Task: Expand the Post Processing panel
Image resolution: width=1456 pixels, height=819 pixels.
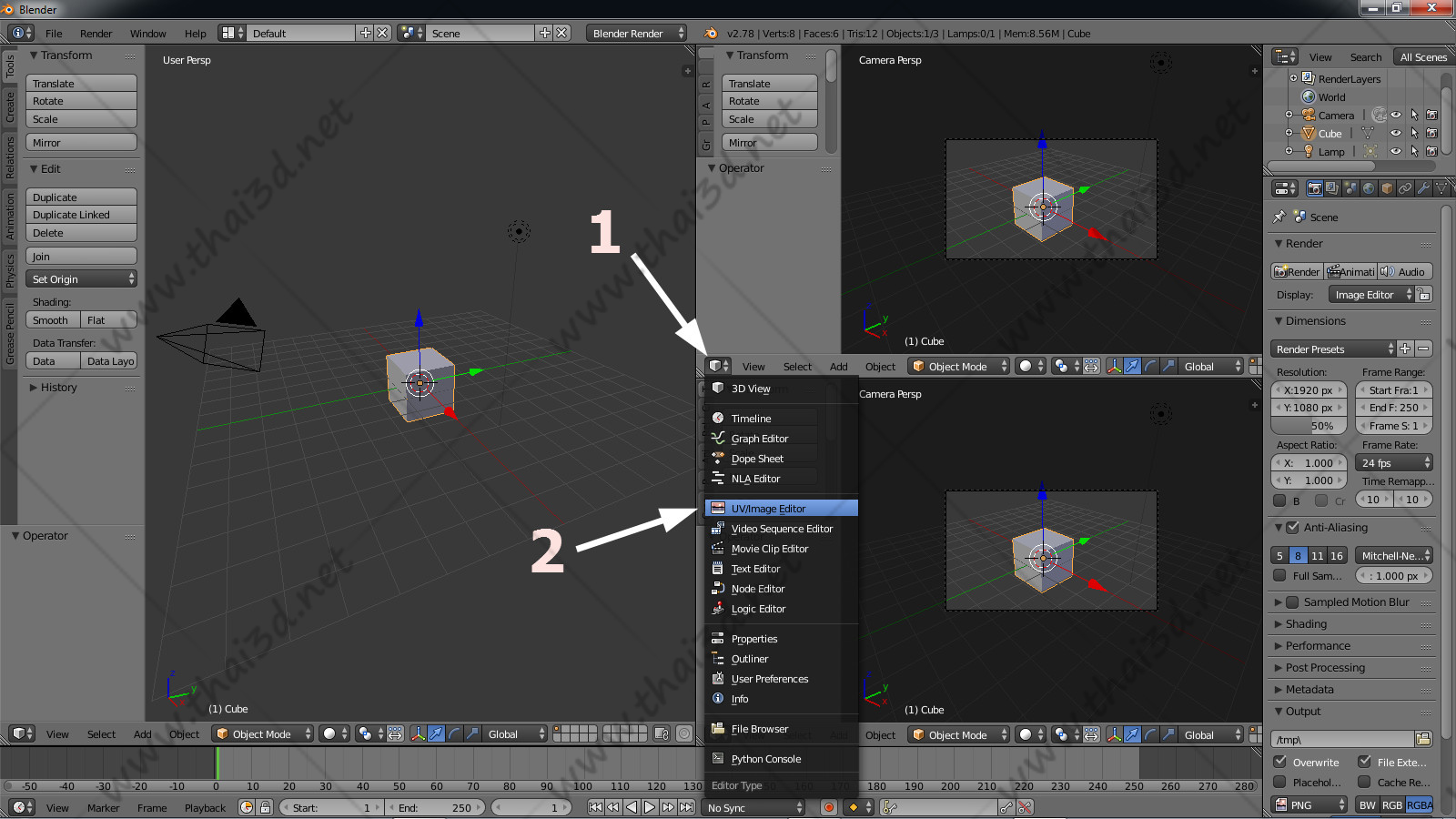Action: (x=1325, y=668)
